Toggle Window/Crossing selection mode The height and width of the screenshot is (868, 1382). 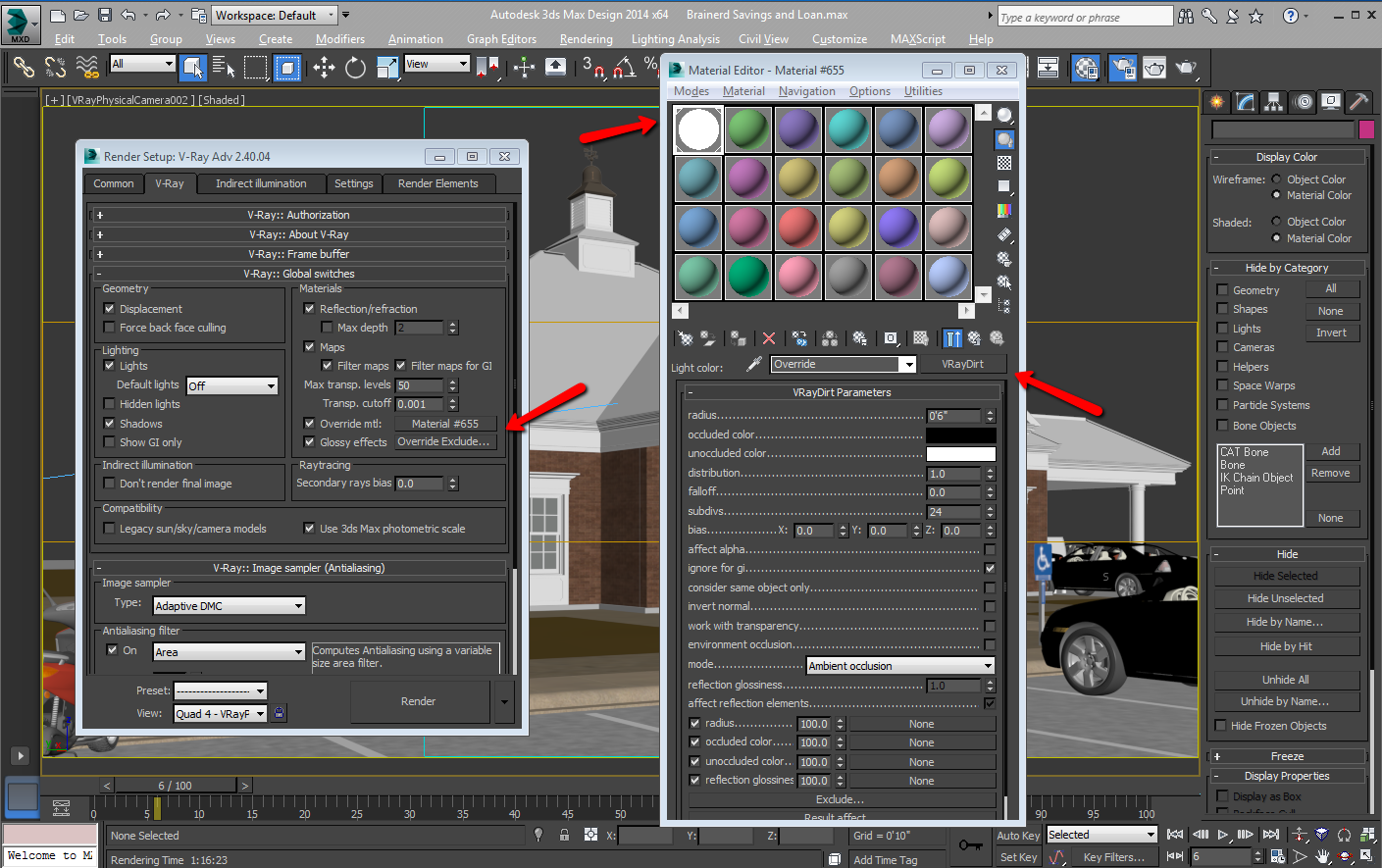point(287,67)
